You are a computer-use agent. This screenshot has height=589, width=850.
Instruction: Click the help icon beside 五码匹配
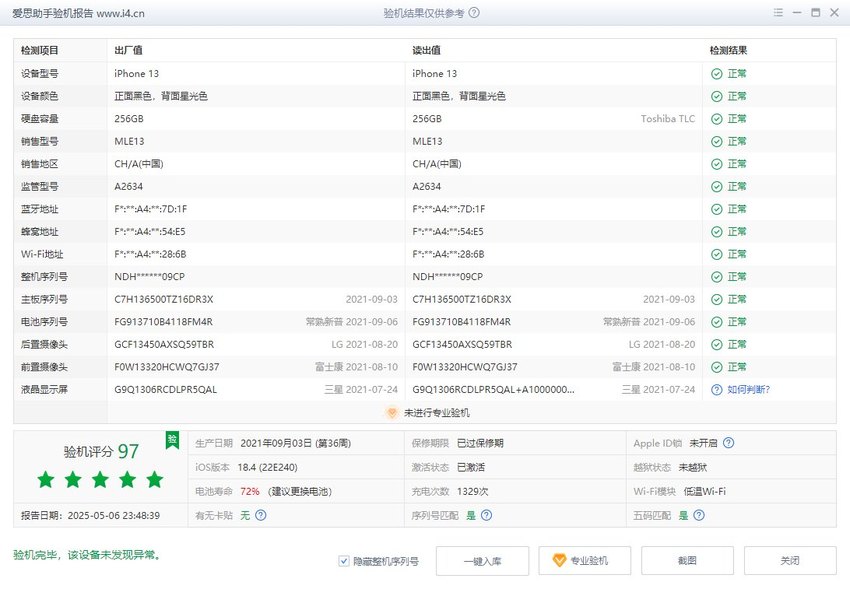[699, 515]
